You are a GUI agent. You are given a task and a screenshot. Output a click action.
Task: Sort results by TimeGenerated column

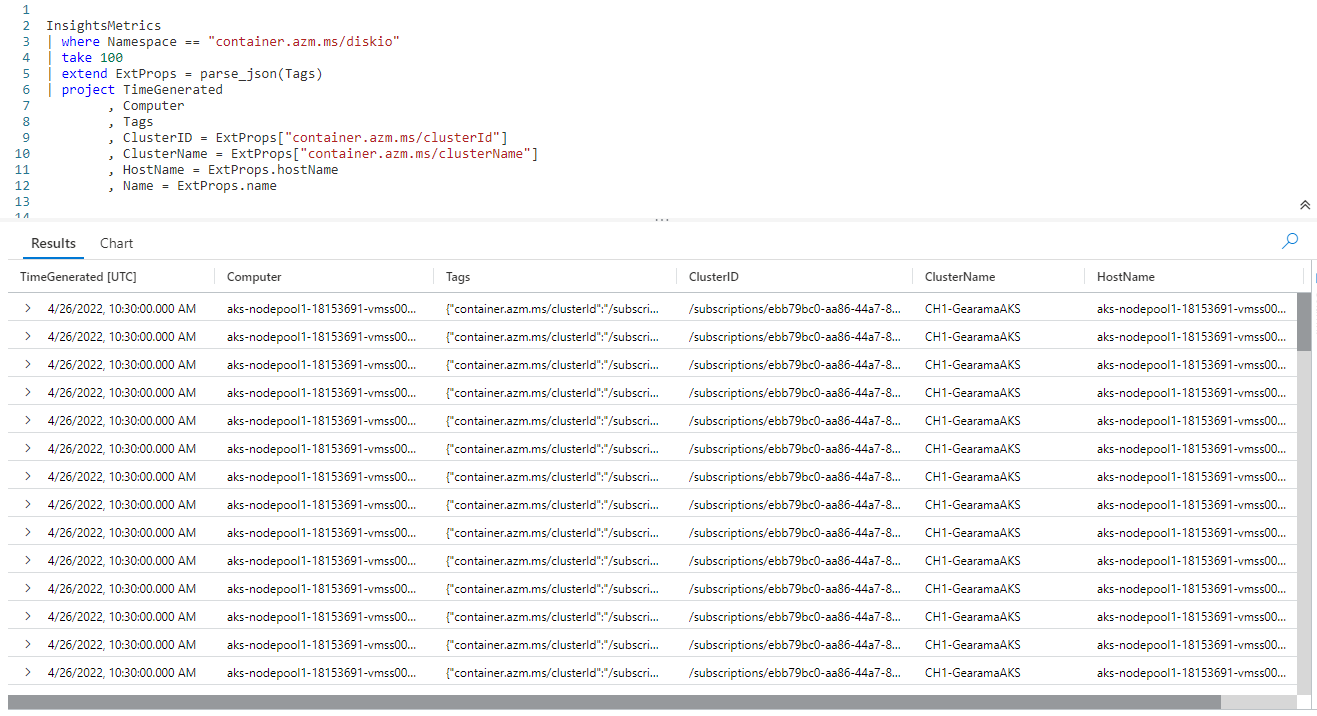point(80,277)
